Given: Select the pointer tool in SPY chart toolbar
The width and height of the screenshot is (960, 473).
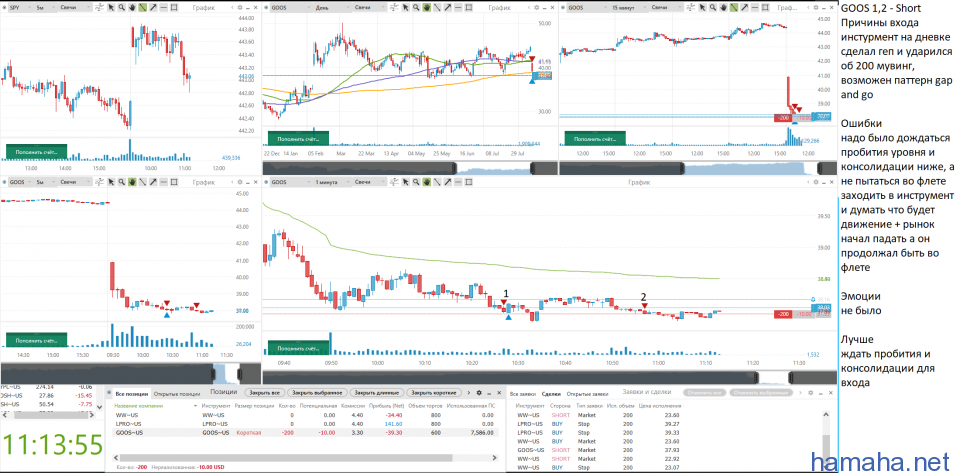Looking at the screenshot, I should coord(111,7).
